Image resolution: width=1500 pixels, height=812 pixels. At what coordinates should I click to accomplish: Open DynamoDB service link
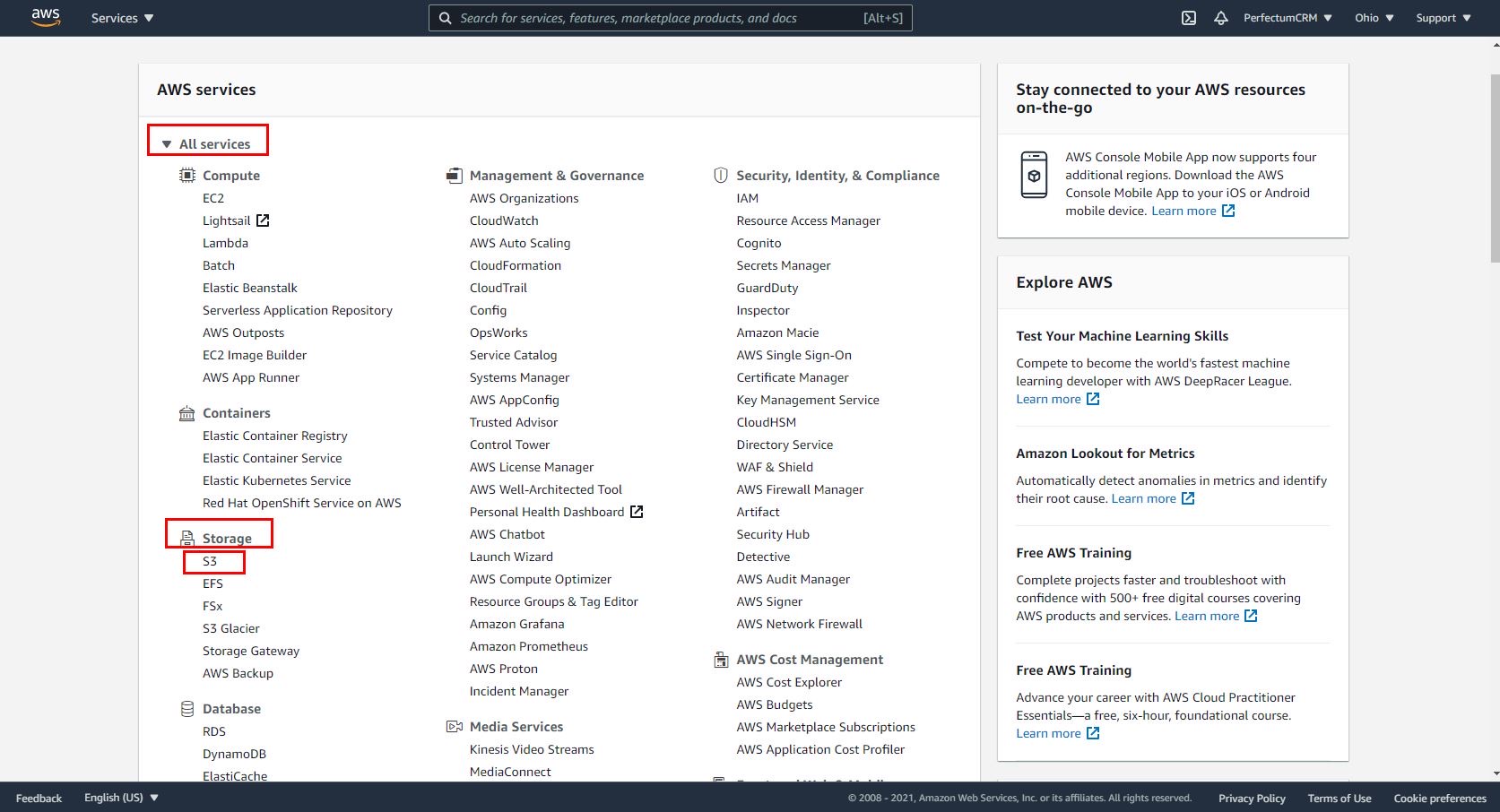(x=234, y=754)
